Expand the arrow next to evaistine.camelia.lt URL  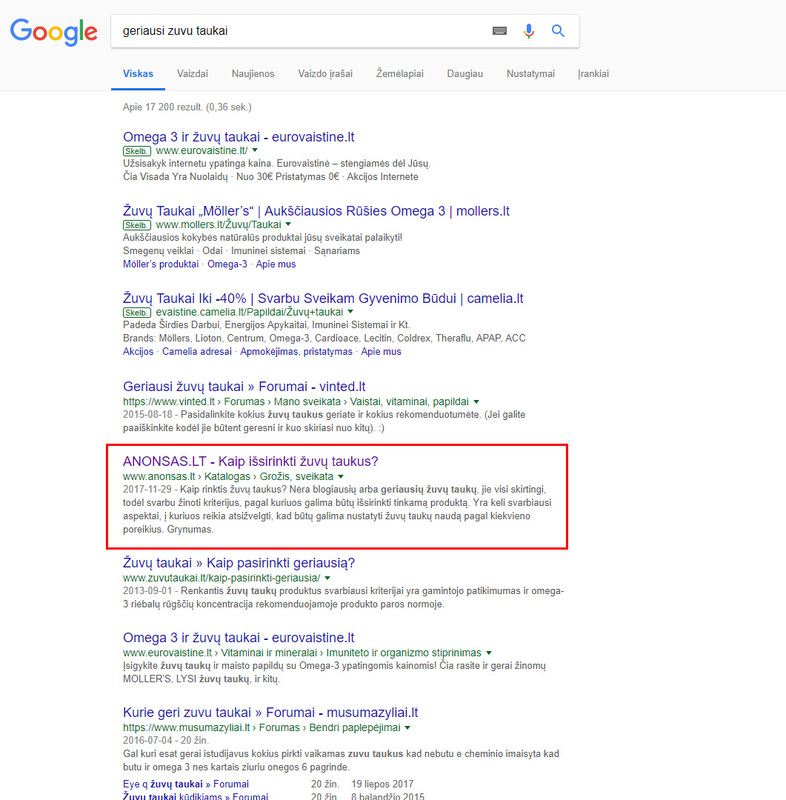tap(350, 312)
